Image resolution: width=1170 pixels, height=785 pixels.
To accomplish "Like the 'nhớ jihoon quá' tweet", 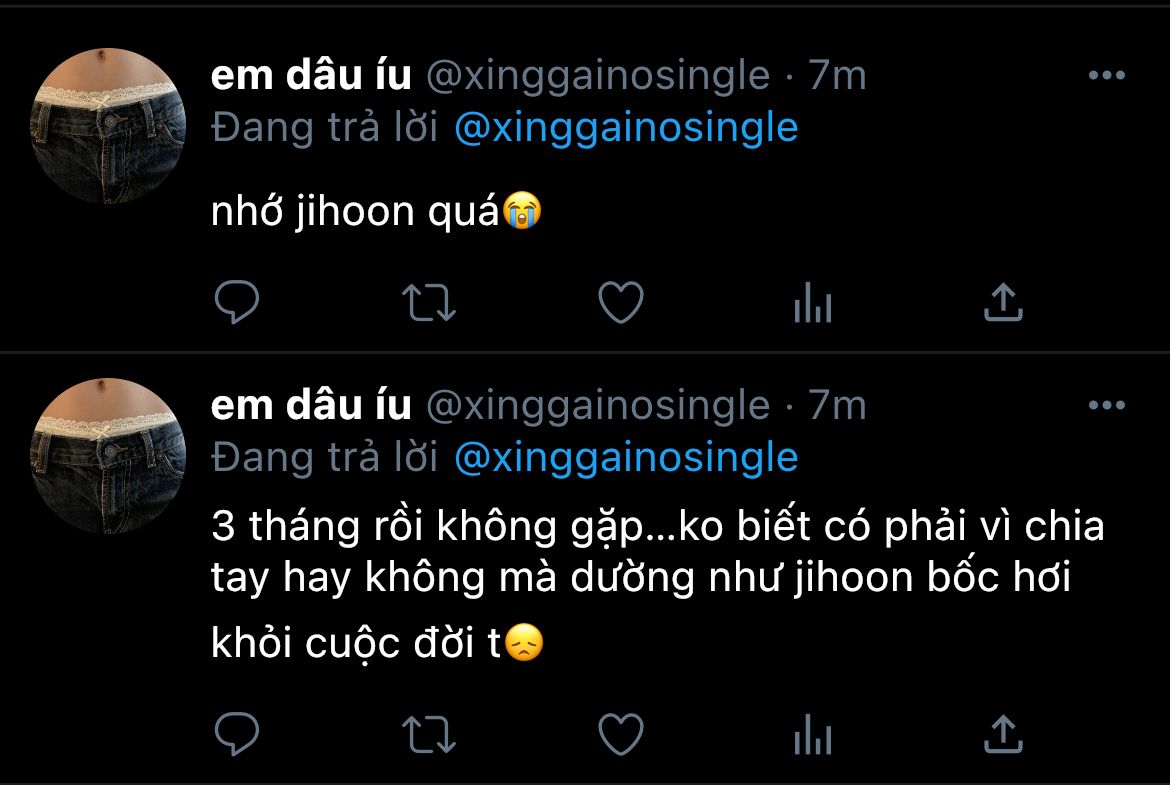I will pos(621,302).
